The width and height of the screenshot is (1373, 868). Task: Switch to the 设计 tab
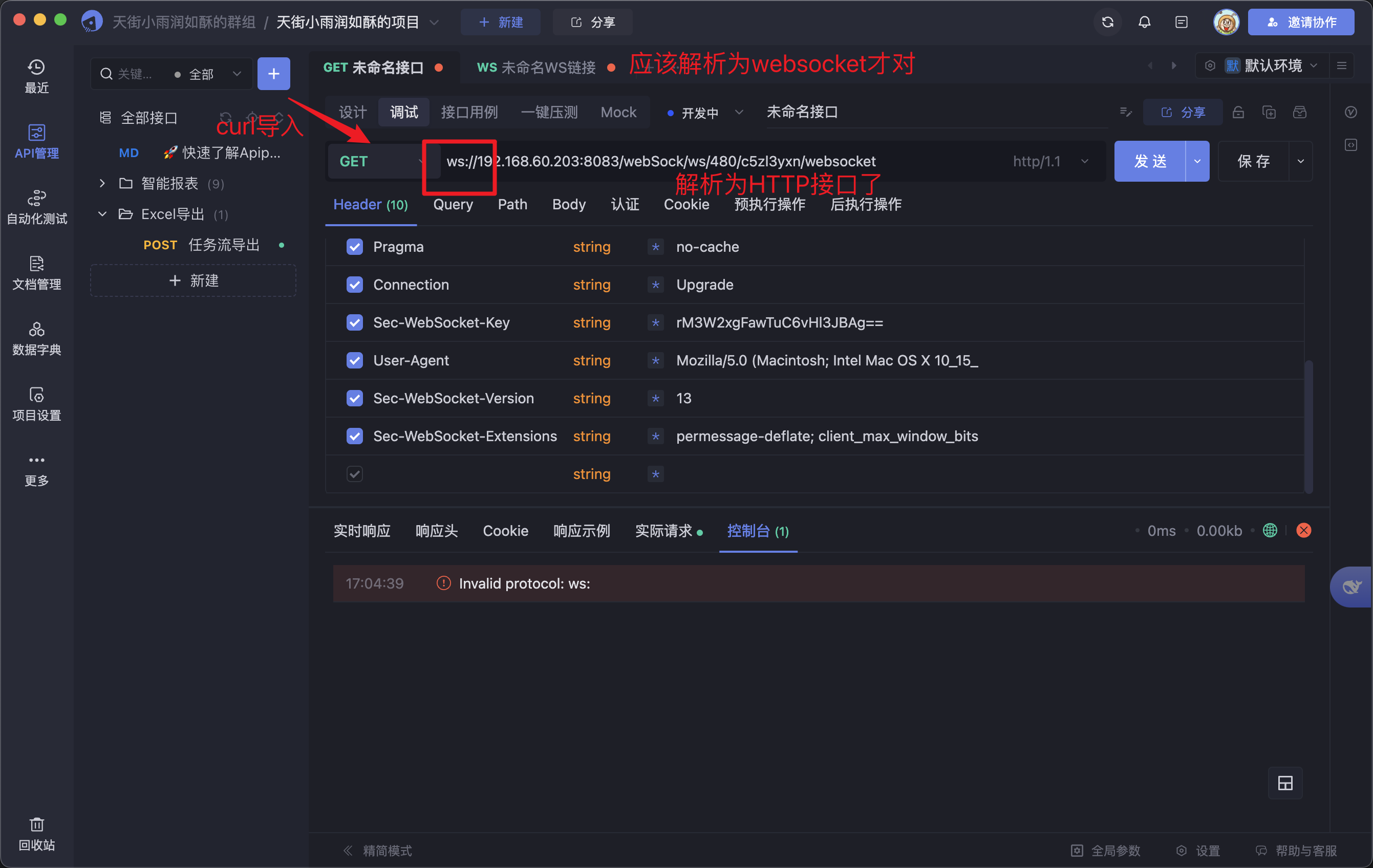352,112
